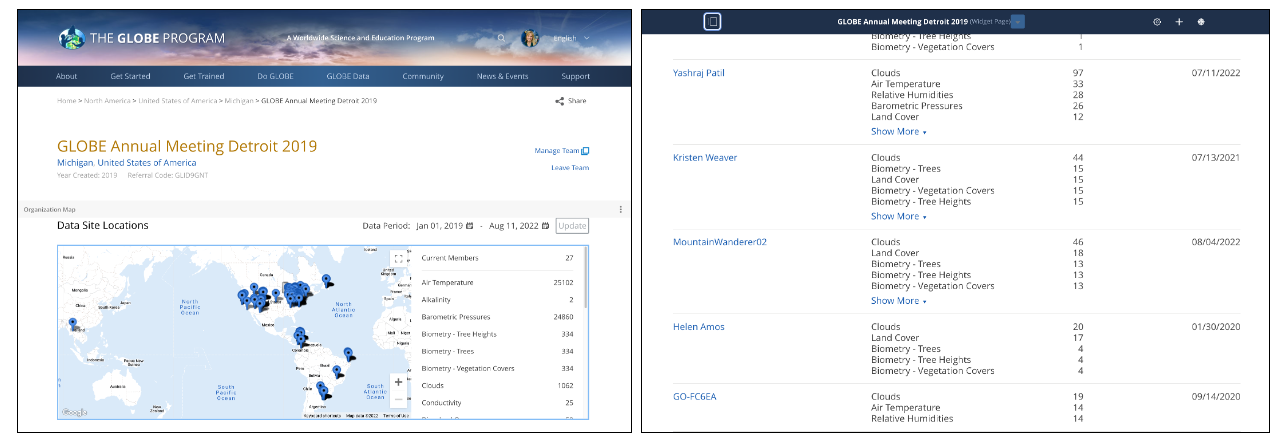Click the Google logo on map
Viewport: 1279px width, 442px height.
coord(75,412)
